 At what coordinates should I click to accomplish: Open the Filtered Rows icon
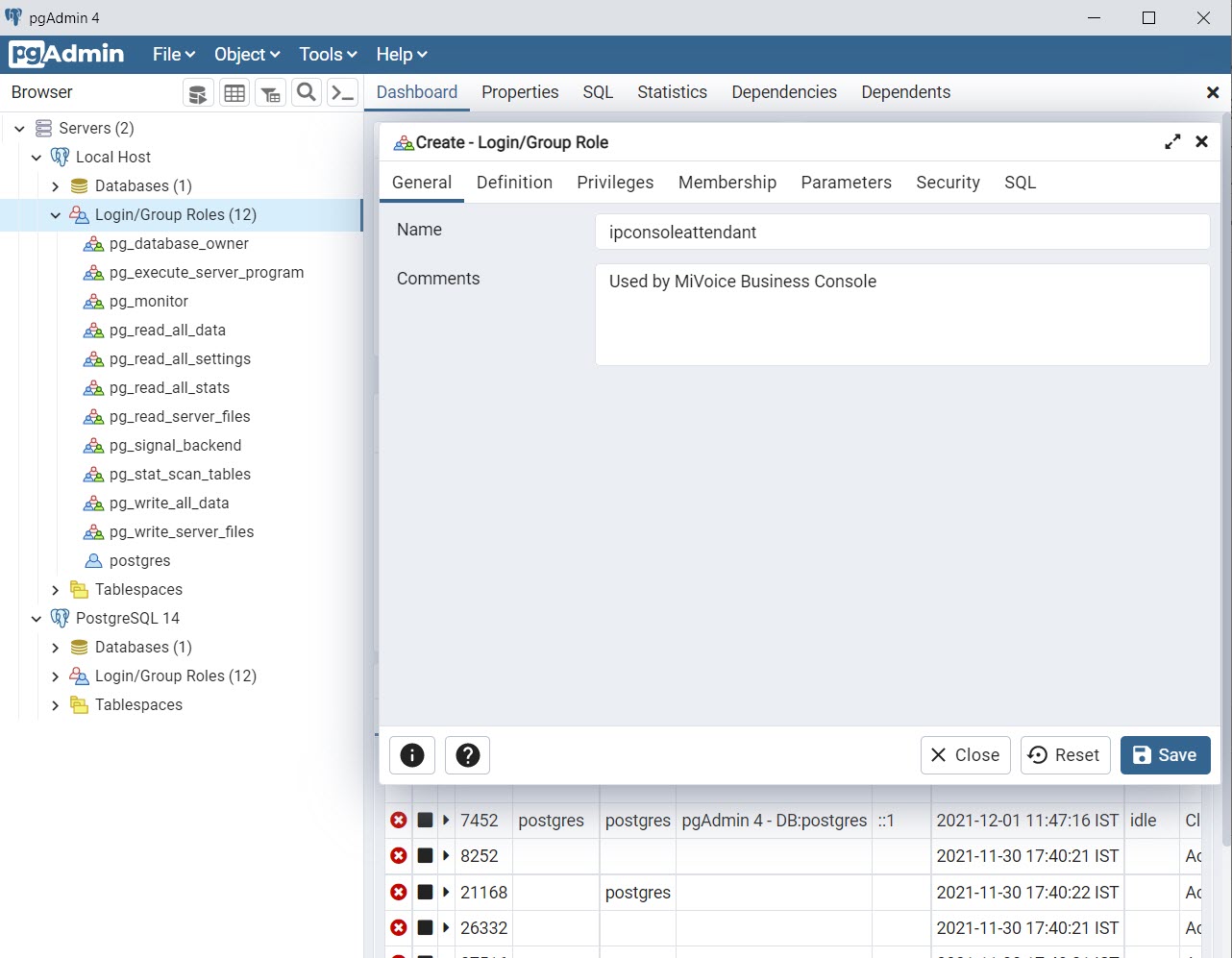pos(270,92)
